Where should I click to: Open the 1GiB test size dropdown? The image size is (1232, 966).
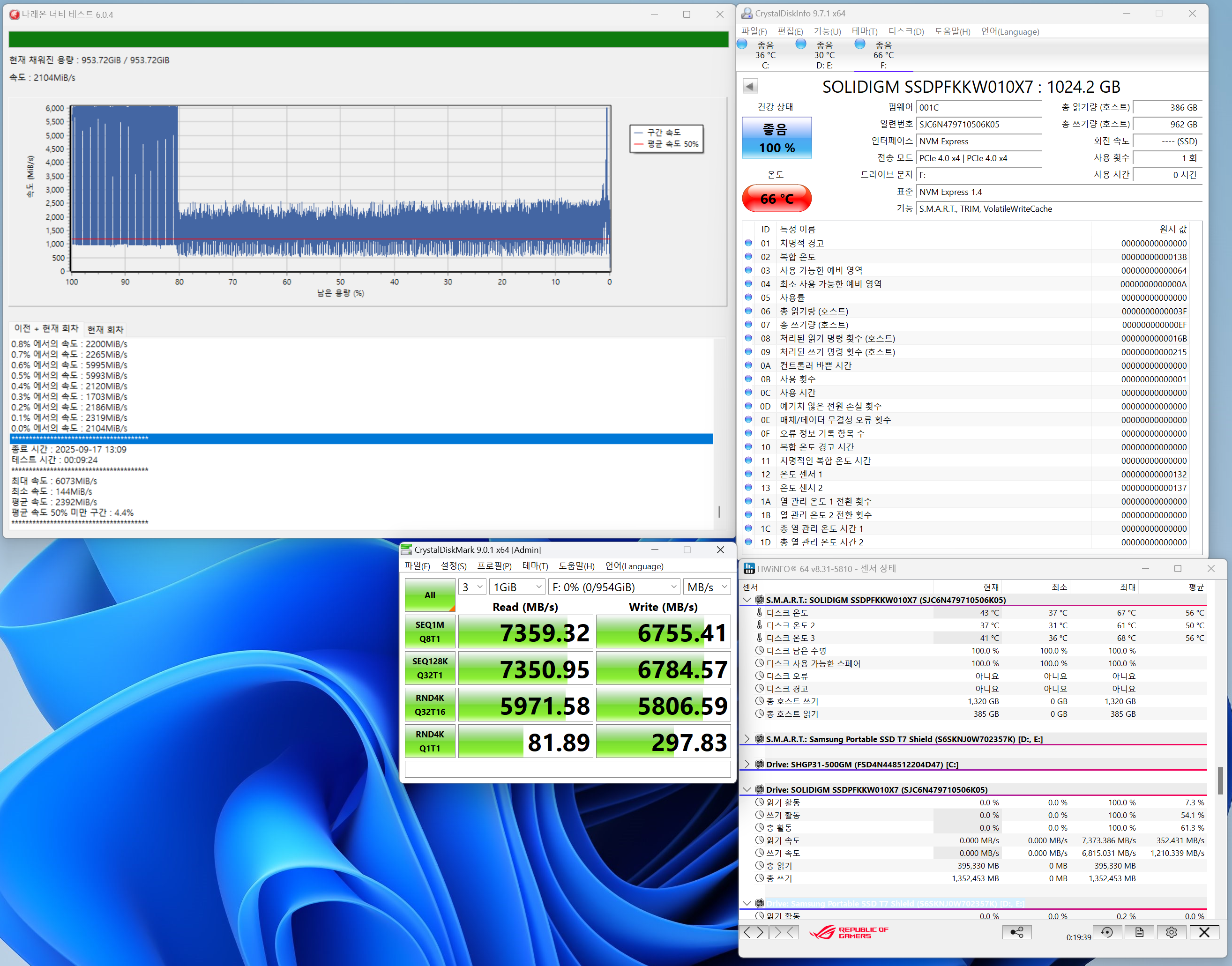point(517,587)
